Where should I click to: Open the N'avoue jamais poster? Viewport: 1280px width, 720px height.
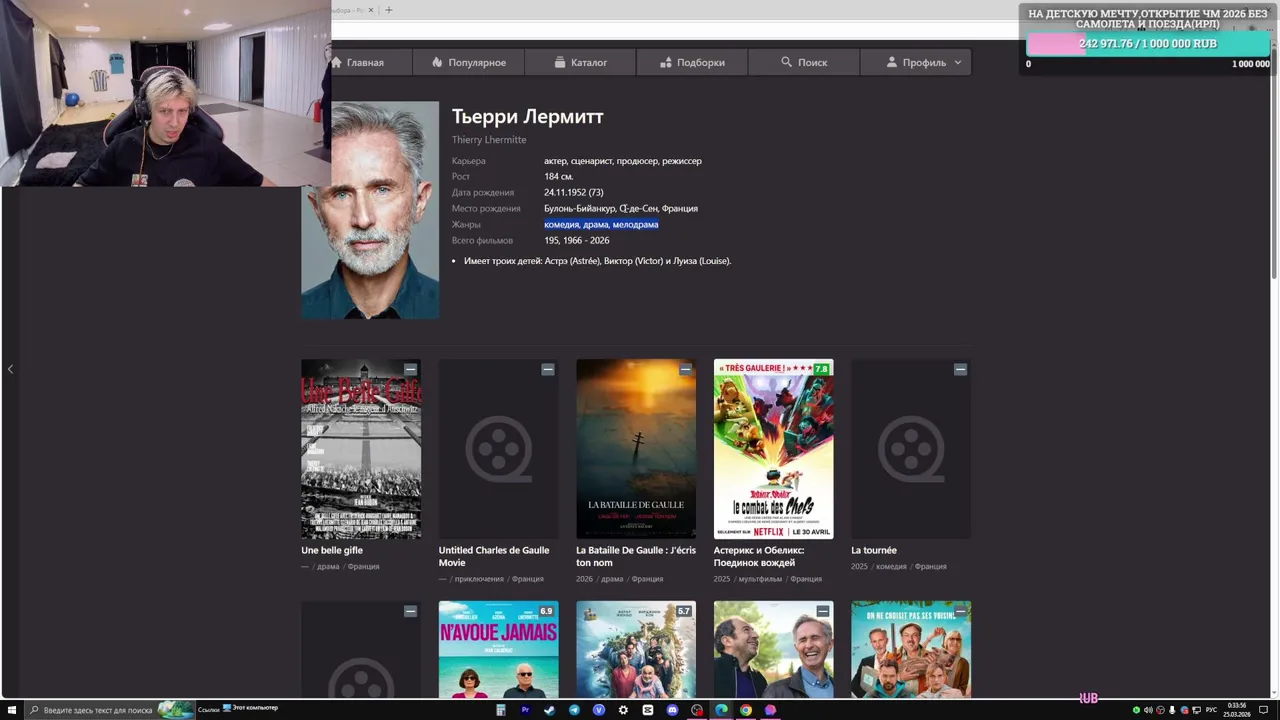pyautogui.click(x=498, y=649)
